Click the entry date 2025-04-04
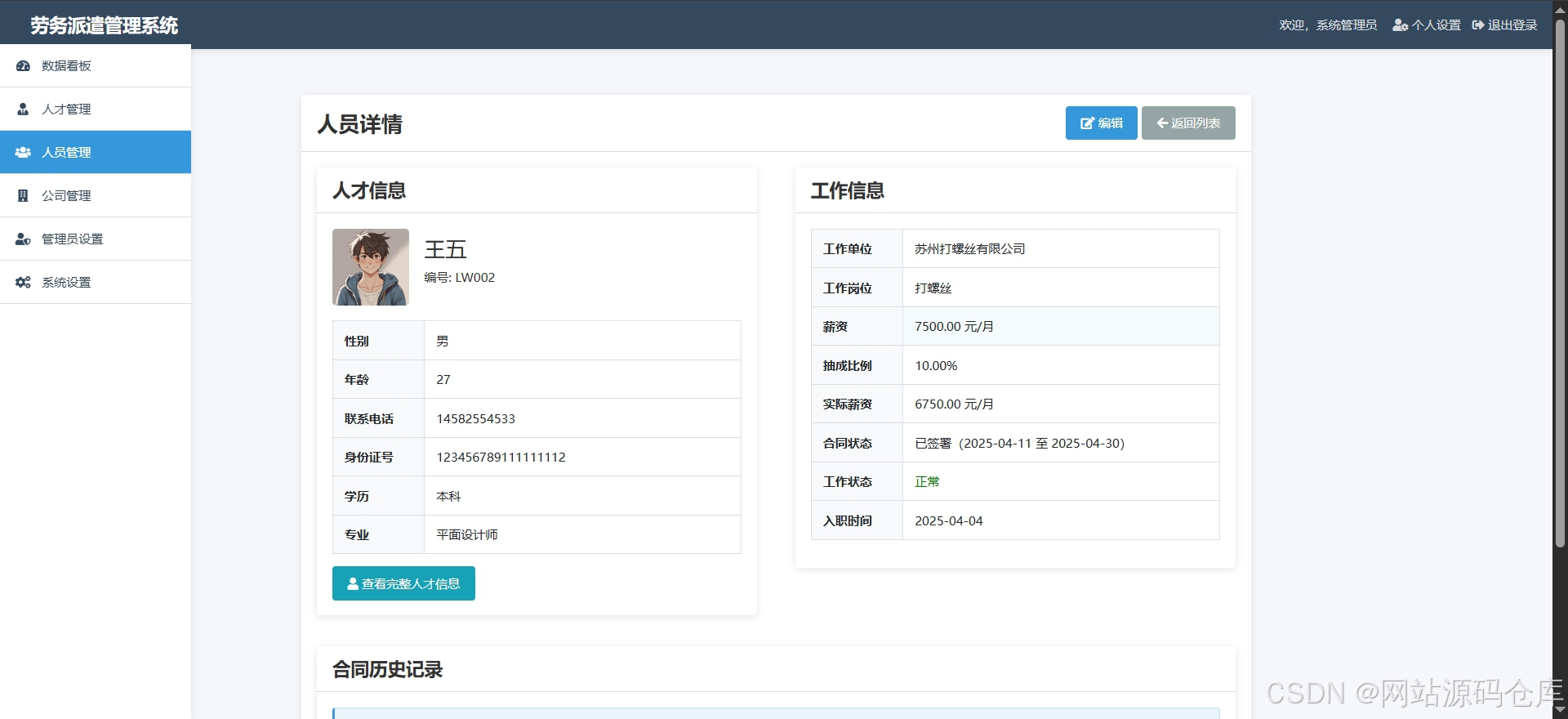Screen dimensions: 1568x719 [949, 521]
